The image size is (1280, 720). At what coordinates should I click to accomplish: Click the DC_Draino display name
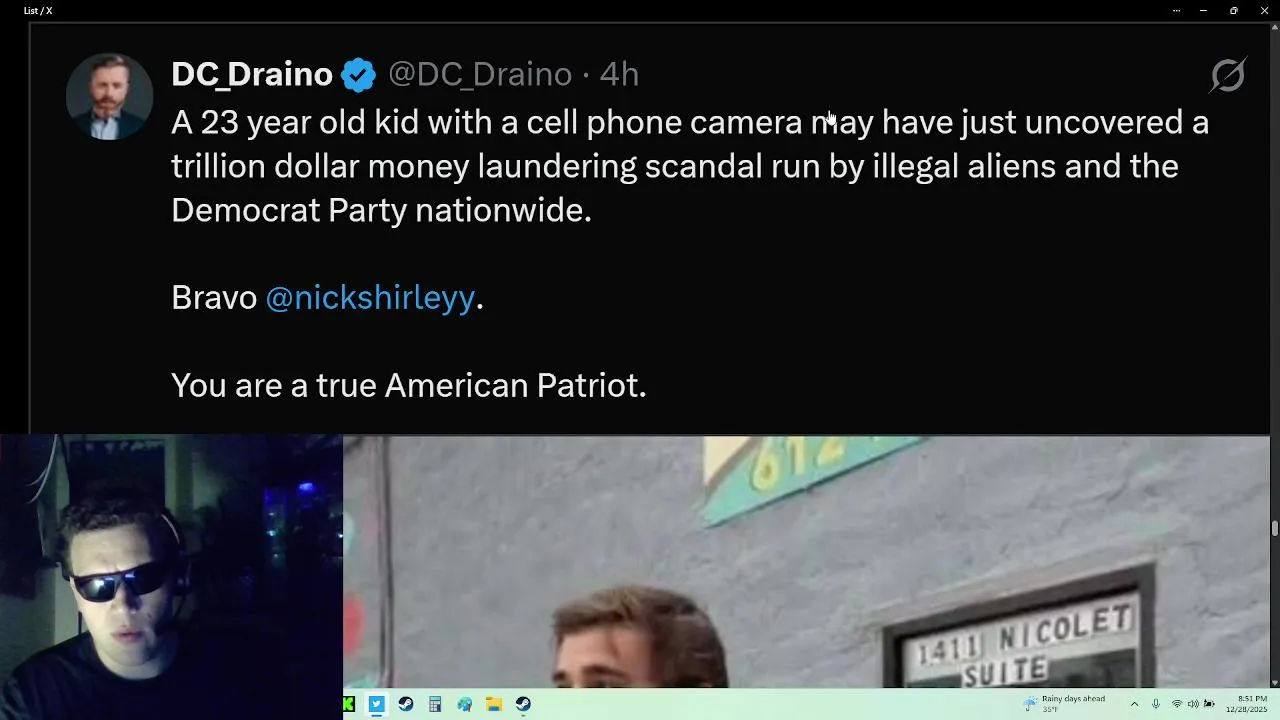coord(251,74)
